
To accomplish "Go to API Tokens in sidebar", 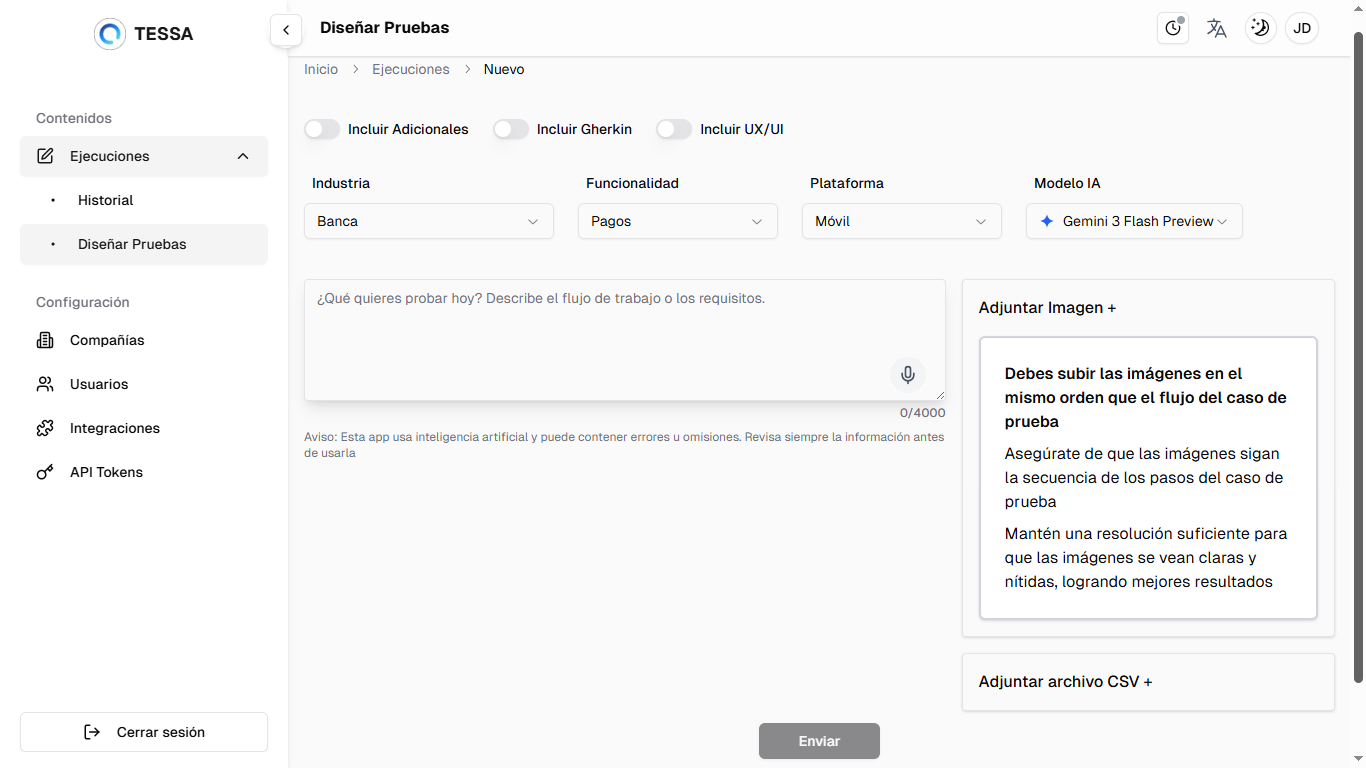I will pyautogui.click(x=106, y=472).
